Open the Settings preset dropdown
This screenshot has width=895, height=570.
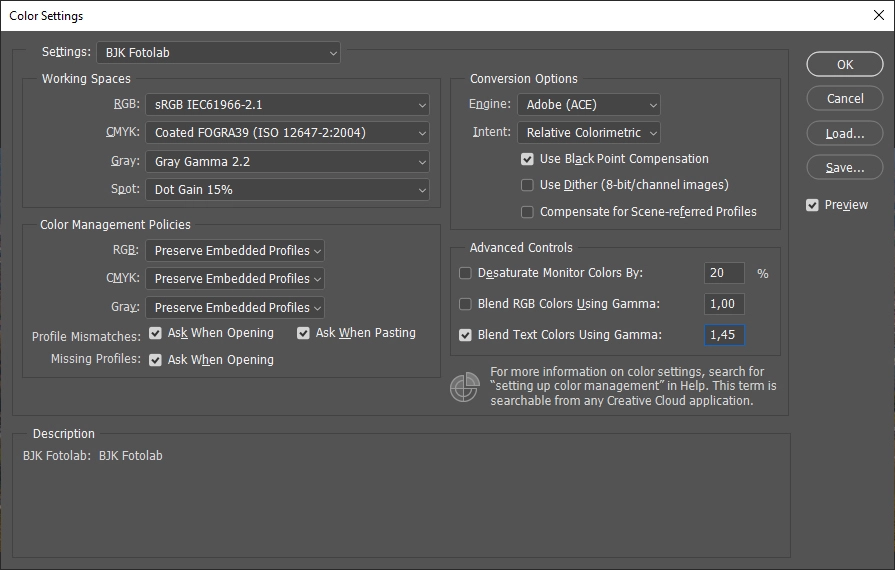click(x=218, y=52)
